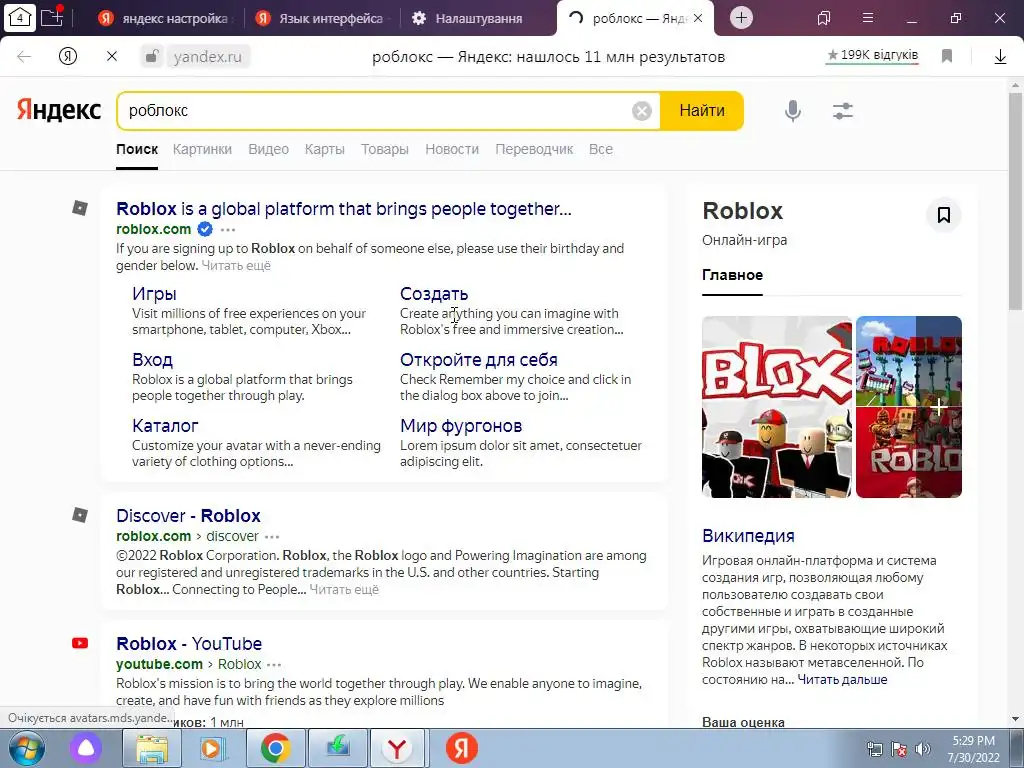
Task: Select the 'Главное' tab in Roblox card
Action: (x=732, y=275)
